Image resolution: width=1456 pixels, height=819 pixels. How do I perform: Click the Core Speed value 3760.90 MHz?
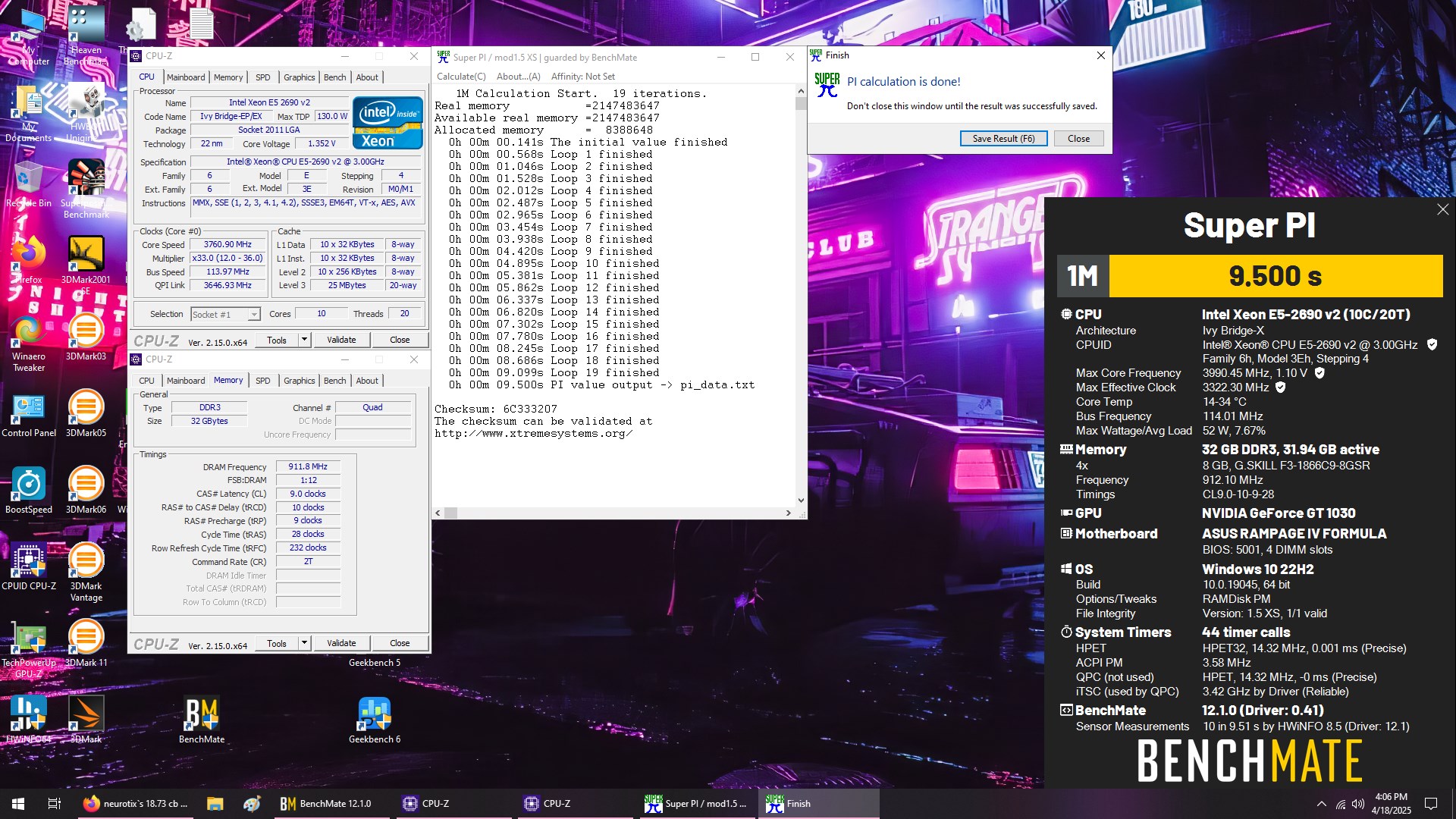tap(227, 245)
